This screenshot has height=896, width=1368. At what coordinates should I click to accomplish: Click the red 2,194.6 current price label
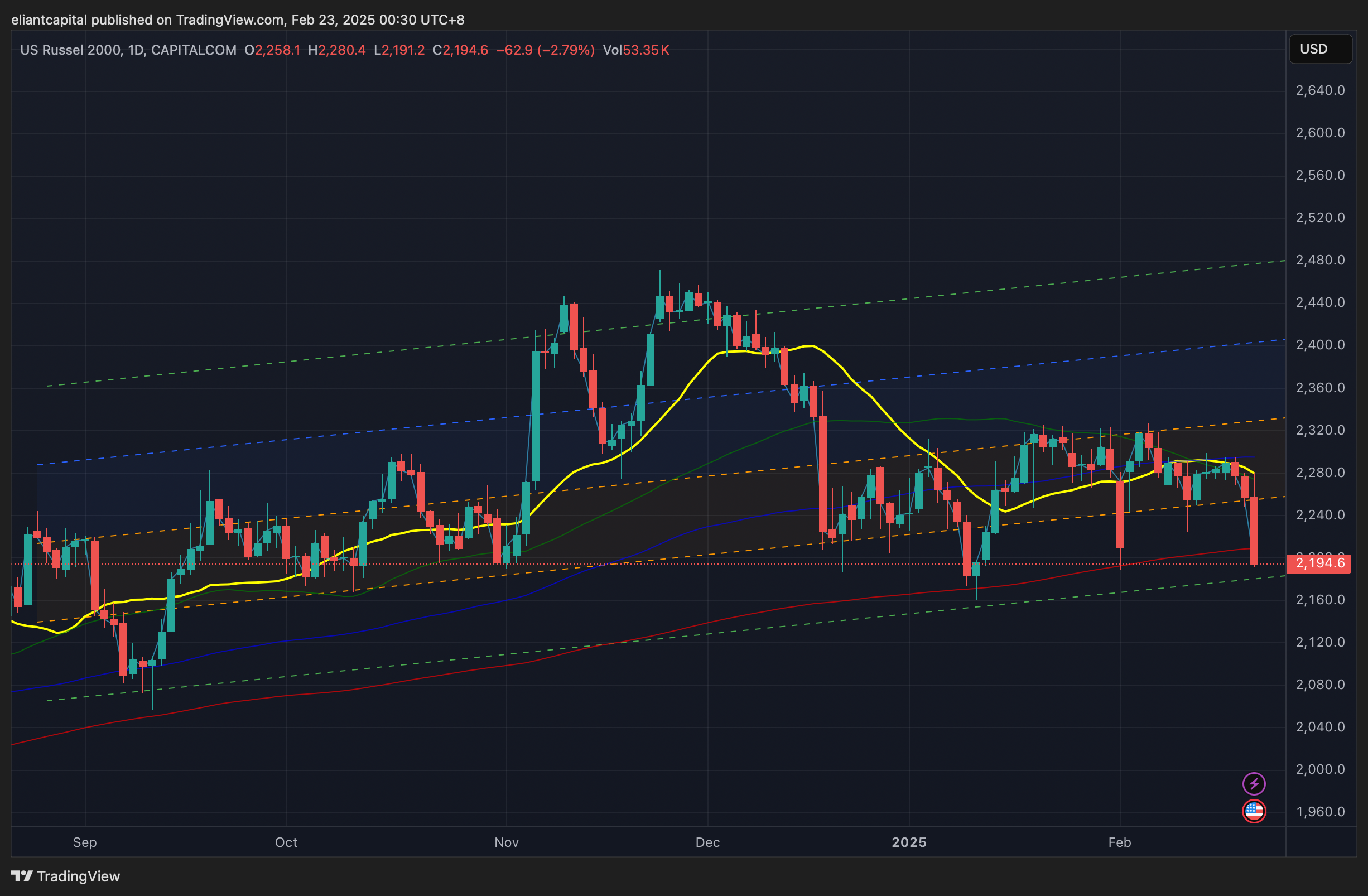[1319, 563]
